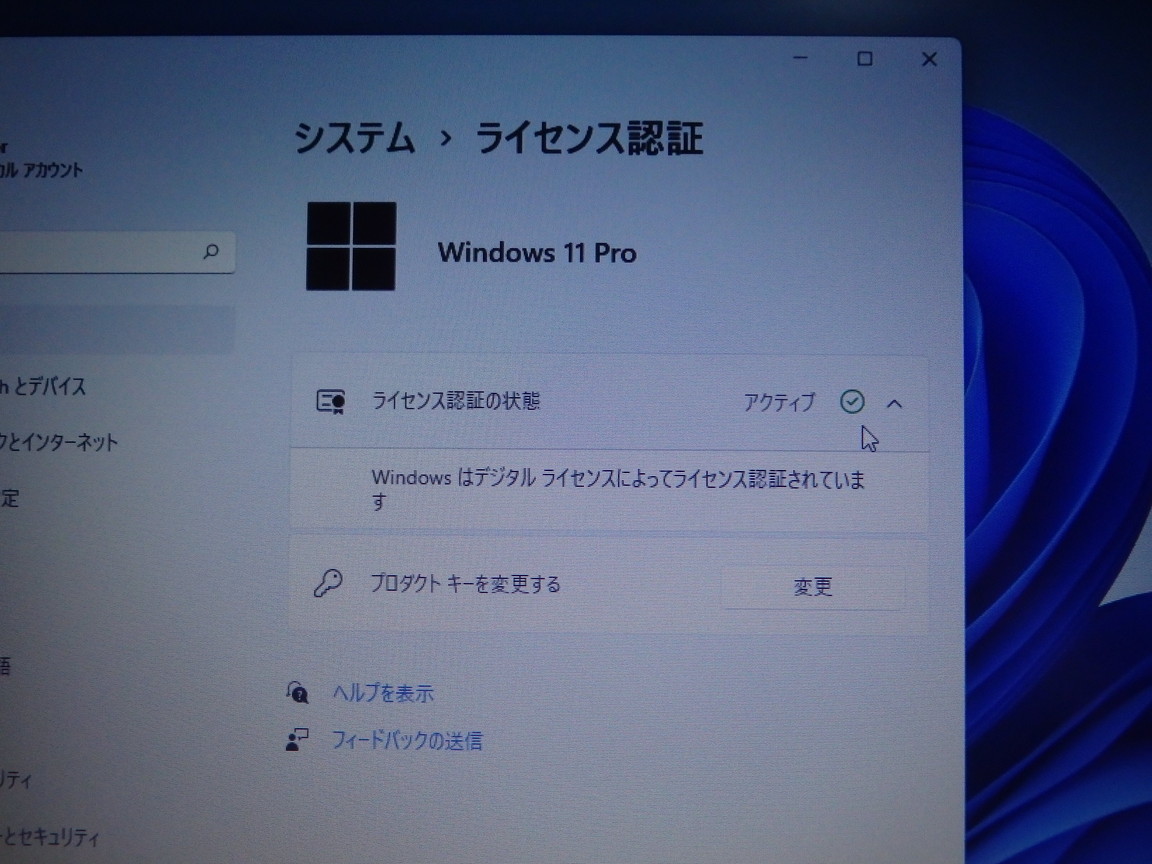Click the Windows 11 logo
1152x864 pixels.
pos(351,246)
